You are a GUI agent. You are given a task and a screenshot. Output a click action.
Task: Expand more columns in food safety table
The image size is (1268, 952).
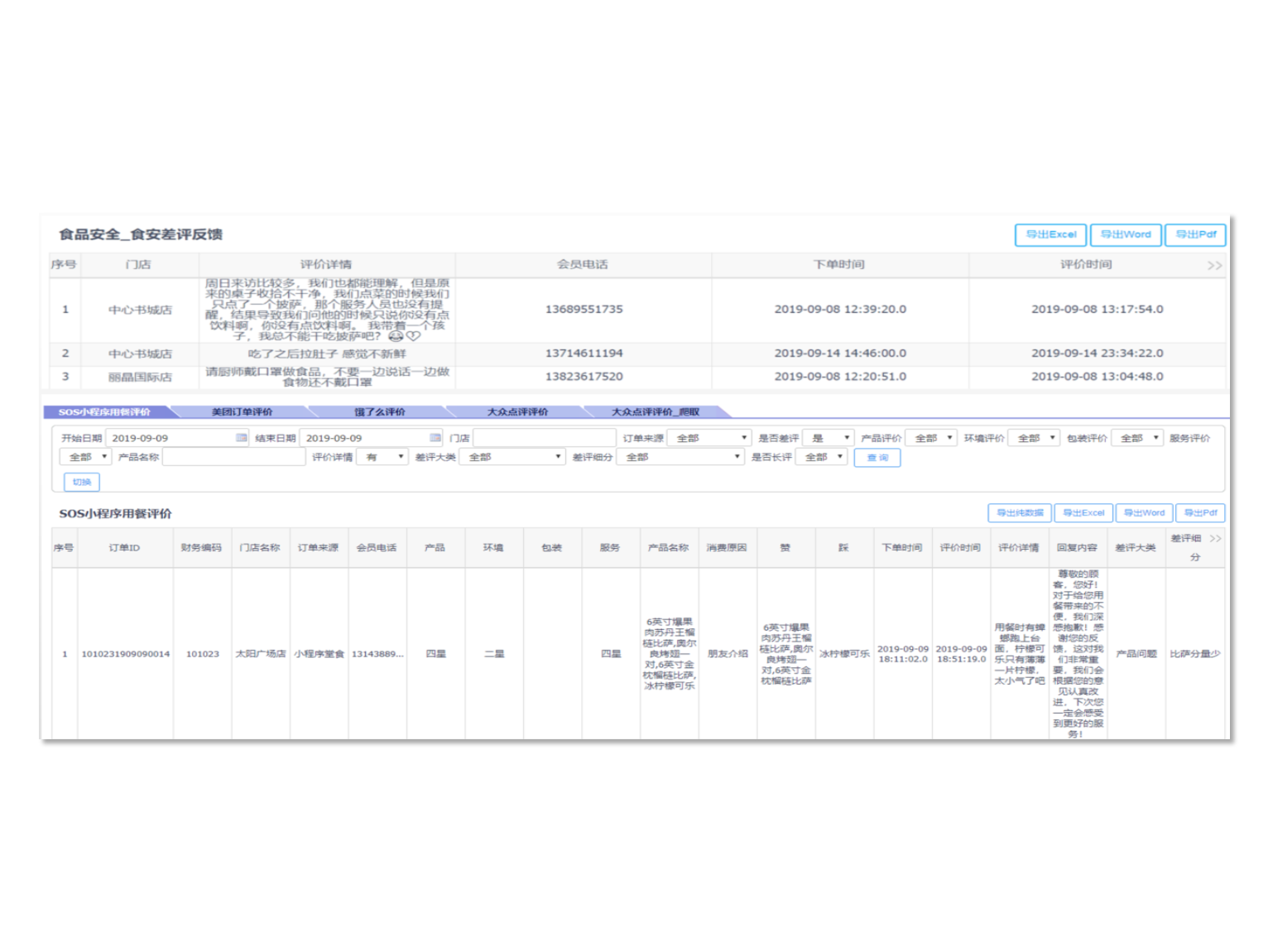click(1213, 266)
